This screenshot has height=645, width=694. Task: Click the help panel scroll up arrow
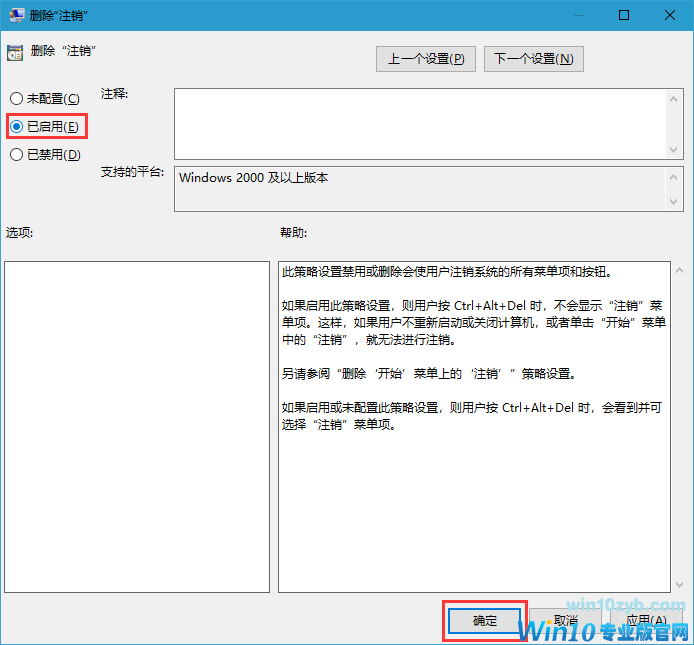pos(679,270)
